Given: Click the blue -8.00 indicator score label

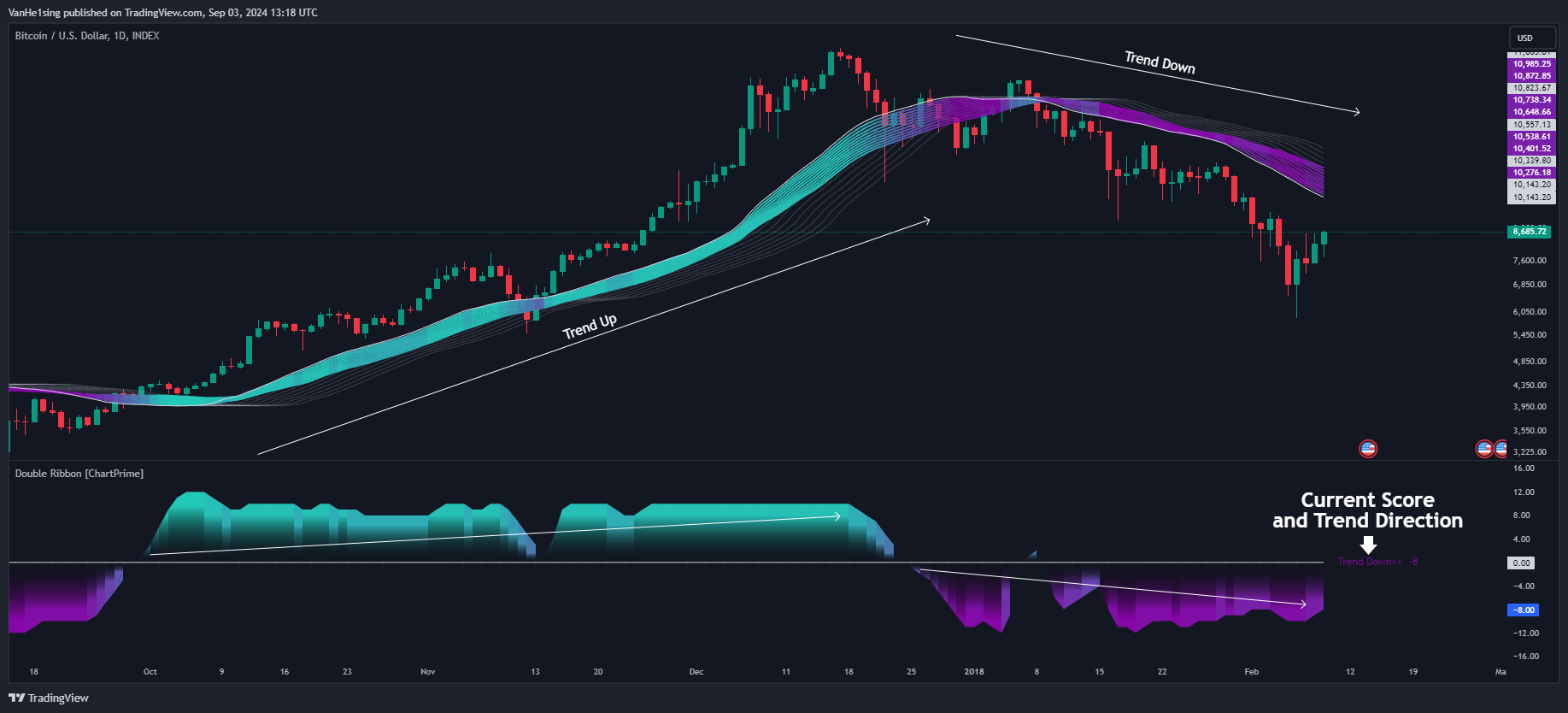Looking at the screenshot, I should pos(1524,610).
